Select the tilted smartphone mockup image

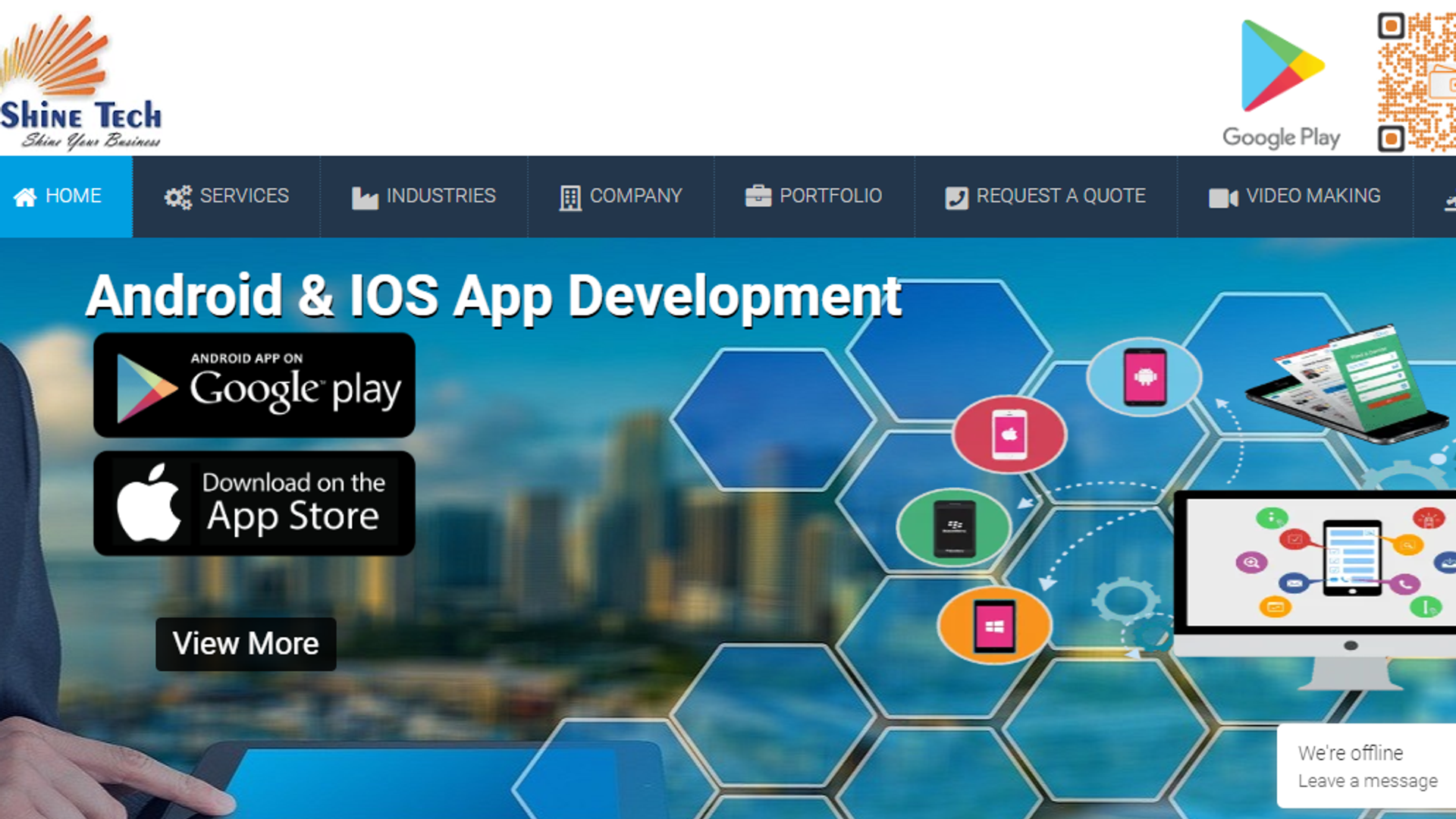pyautogui.click(x=1347, y=384)
